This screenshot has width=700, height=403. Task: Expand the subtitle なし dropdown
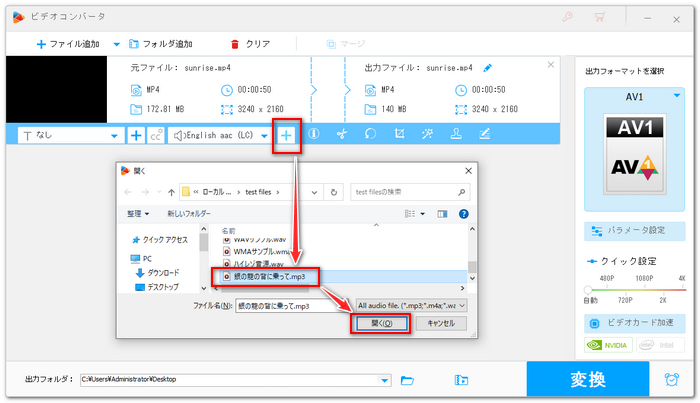[x=115, y=135]
